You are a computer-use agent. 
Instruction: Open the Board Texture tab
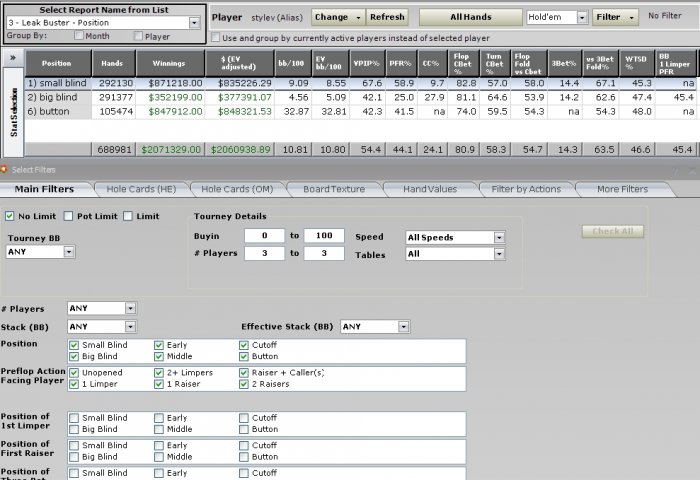pyautogui.click(x=334, y=189)
